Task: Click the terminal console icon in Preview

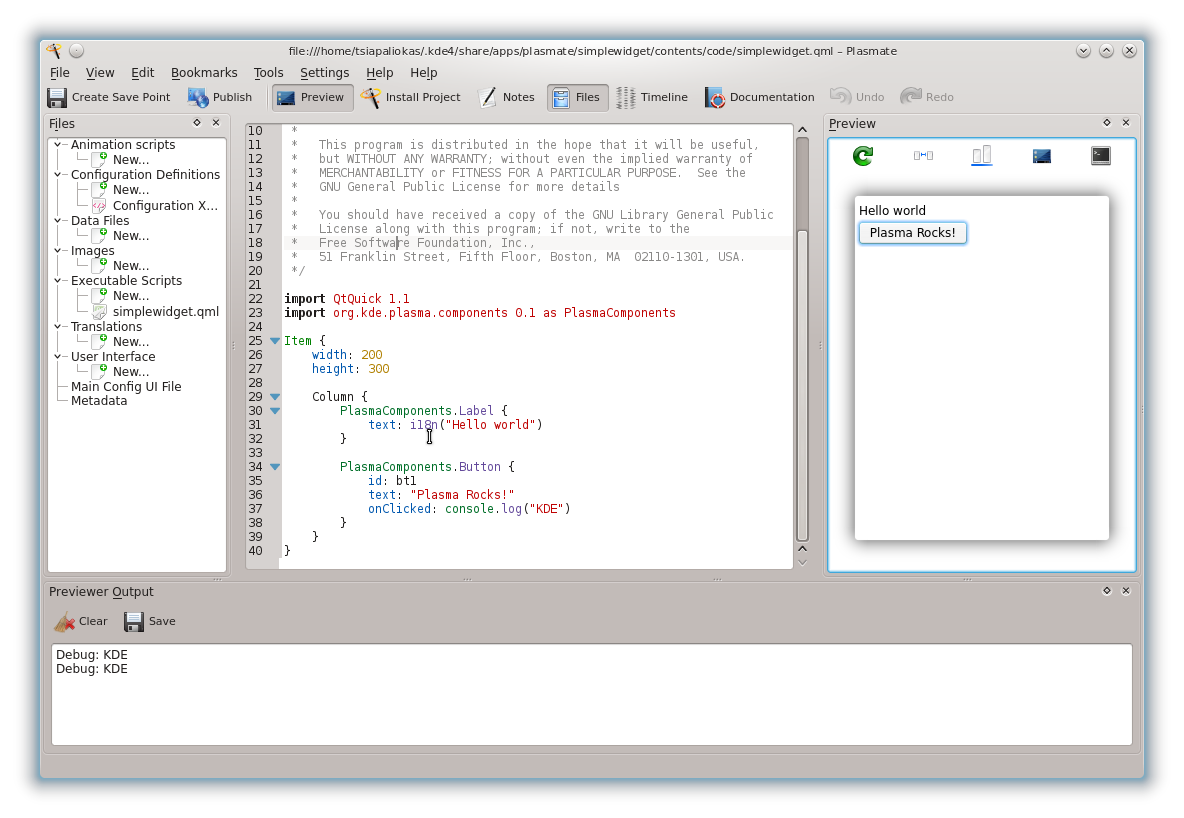Action: [1100, 156]
